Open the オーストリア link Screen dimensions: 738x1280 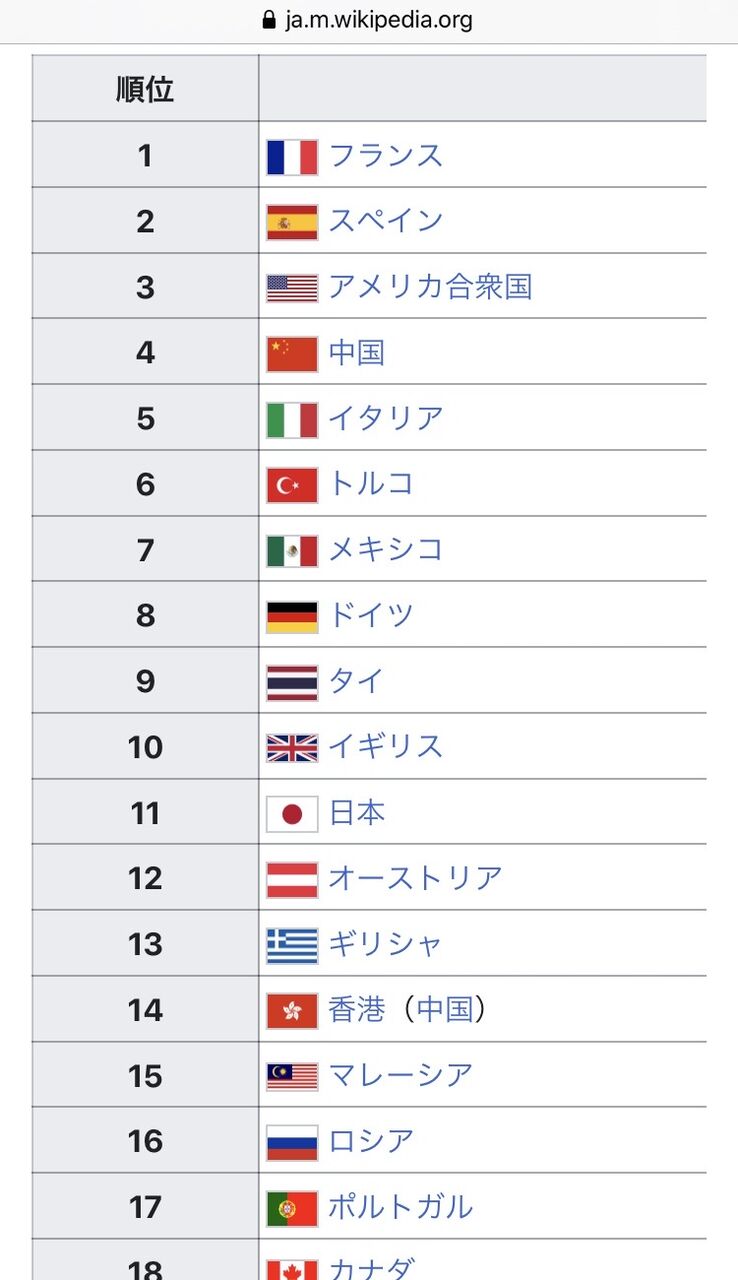click(415, 879)
